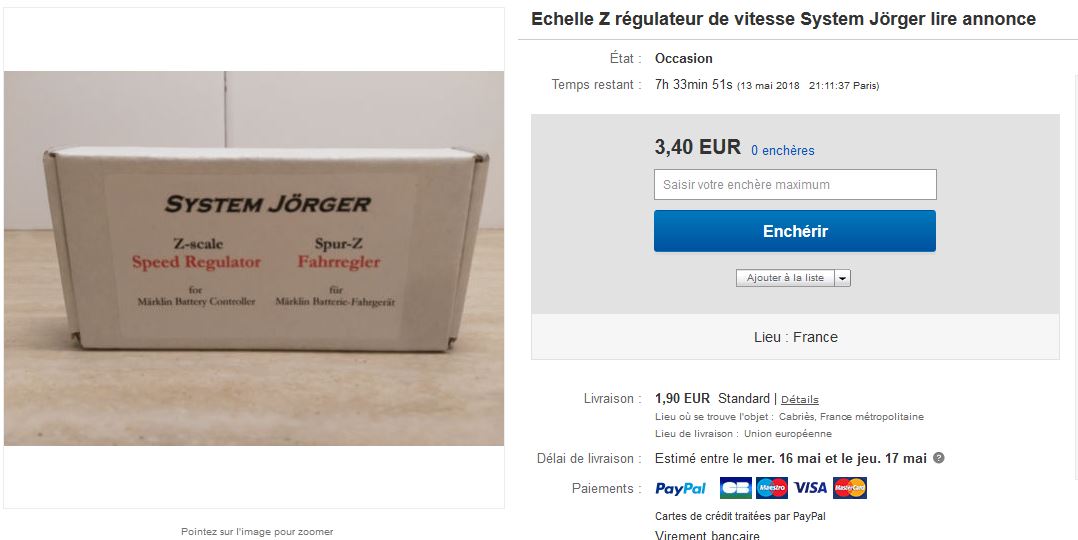Click the listing title Echelle Z régulateur
This screenshot has width=1078, height=540.
tap(783, 19)
